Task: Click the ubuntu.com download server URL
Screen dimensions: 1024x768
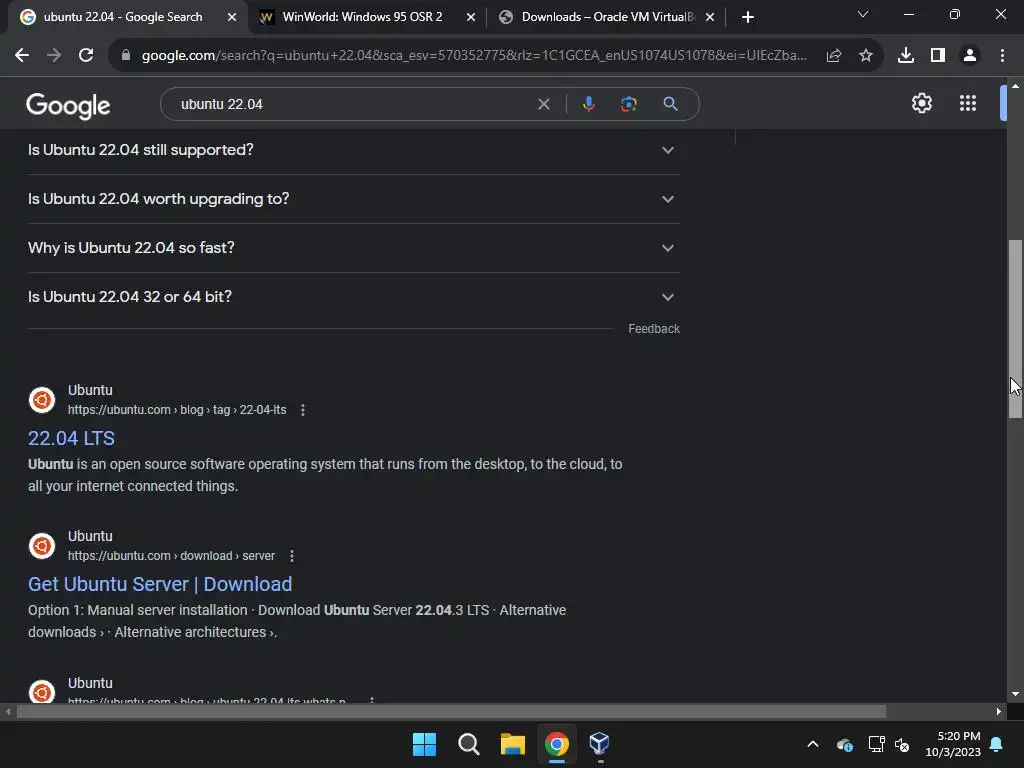Action: [171, 556]
